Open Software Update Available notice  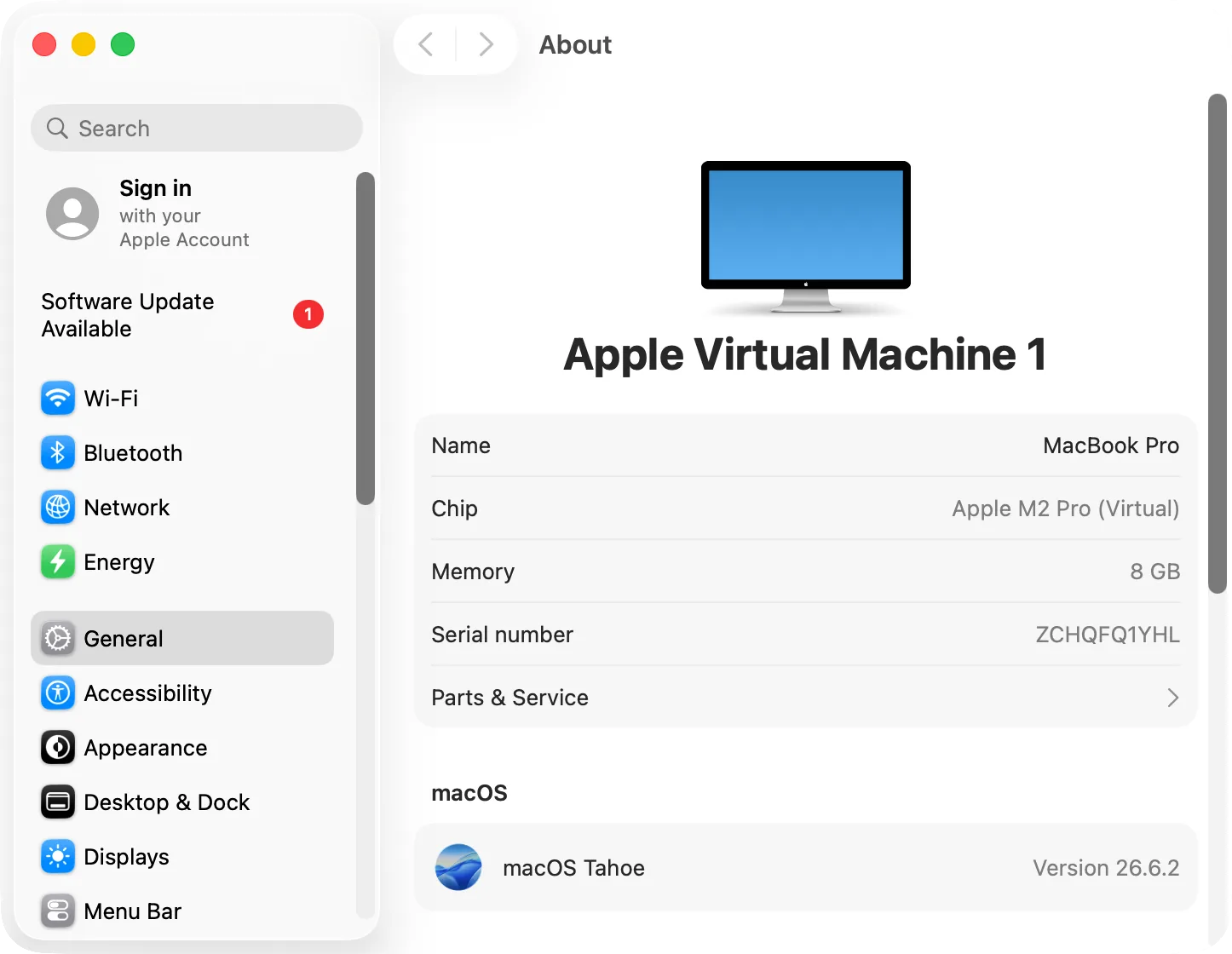(182, 315)
